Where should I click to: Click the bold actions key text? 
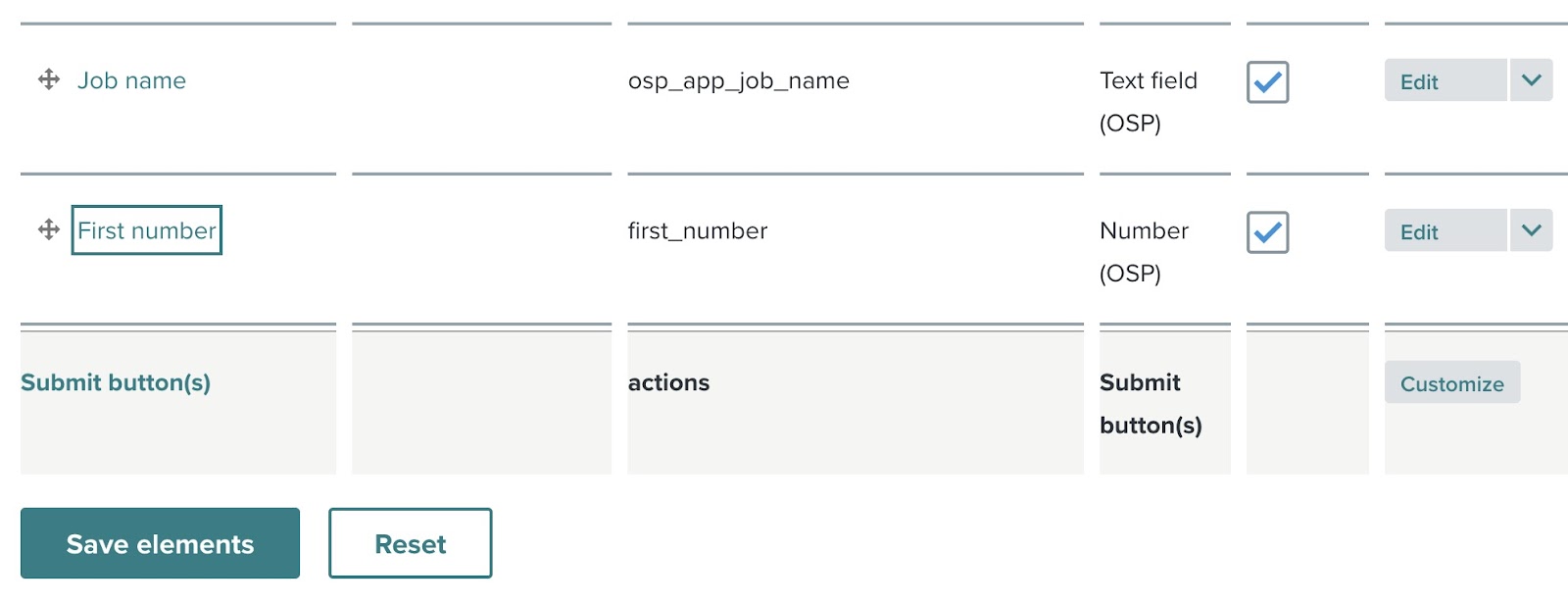pos(668,382)
